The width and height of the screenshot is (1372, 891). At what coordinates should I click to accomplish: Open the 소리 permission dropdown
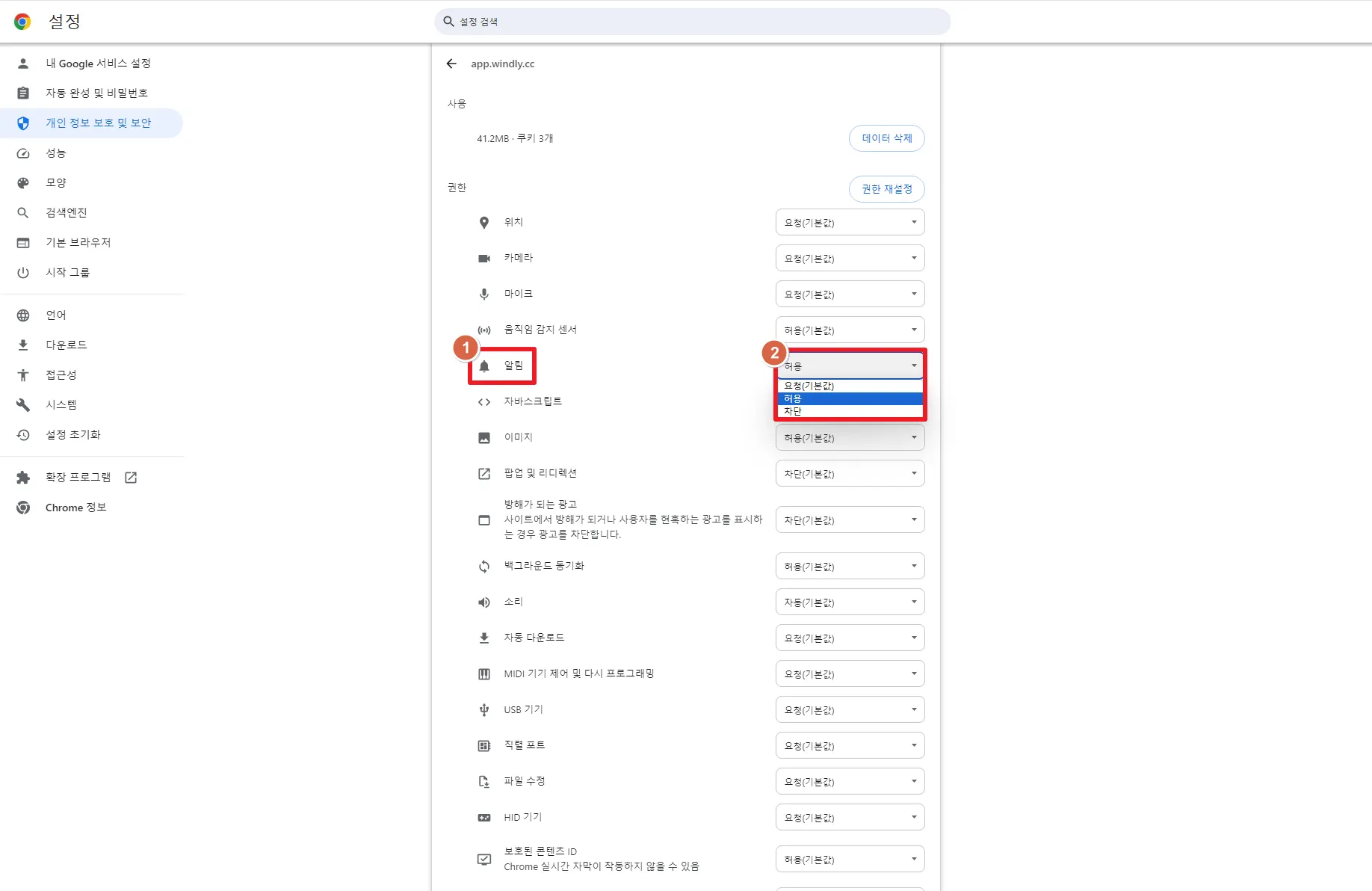coord(850,602)
